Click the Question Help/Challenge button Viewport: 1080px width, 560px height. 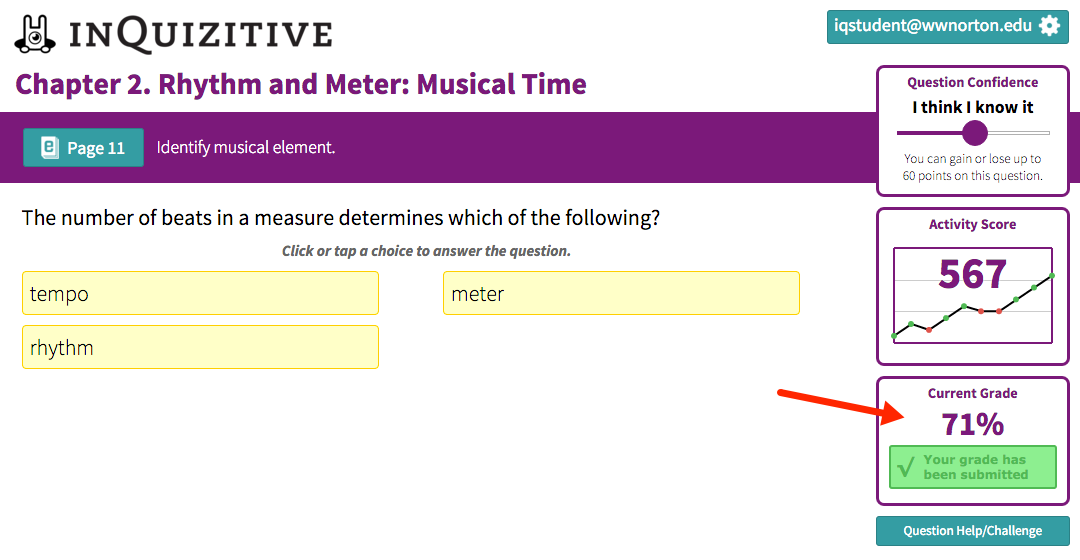tap(972, 531)
